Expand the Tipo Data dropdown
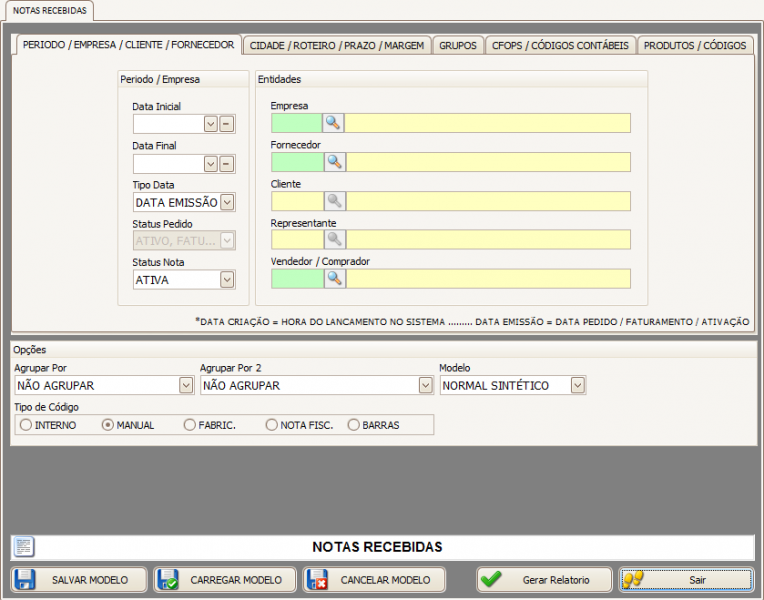 (227, 203)
